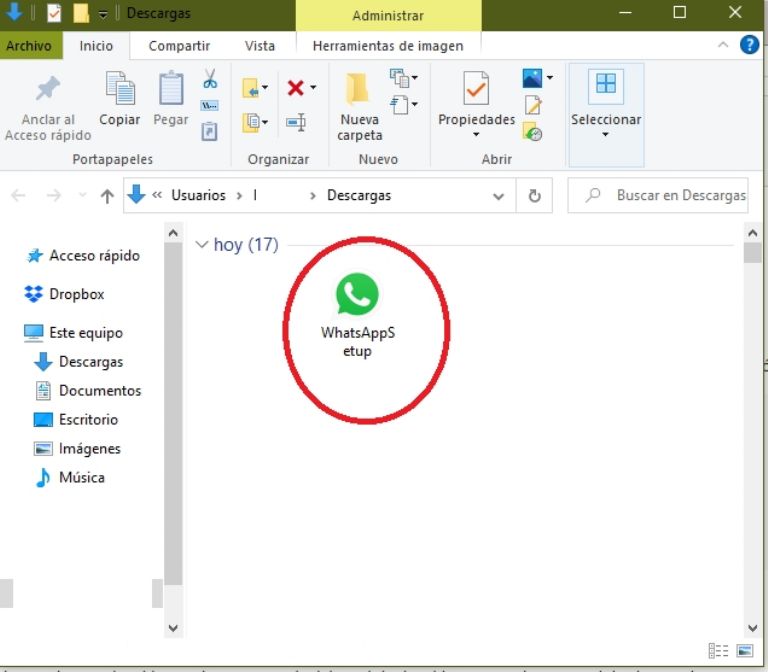Click Usuarios in the address path
This screenshot has width=768, height=672.
198,195
